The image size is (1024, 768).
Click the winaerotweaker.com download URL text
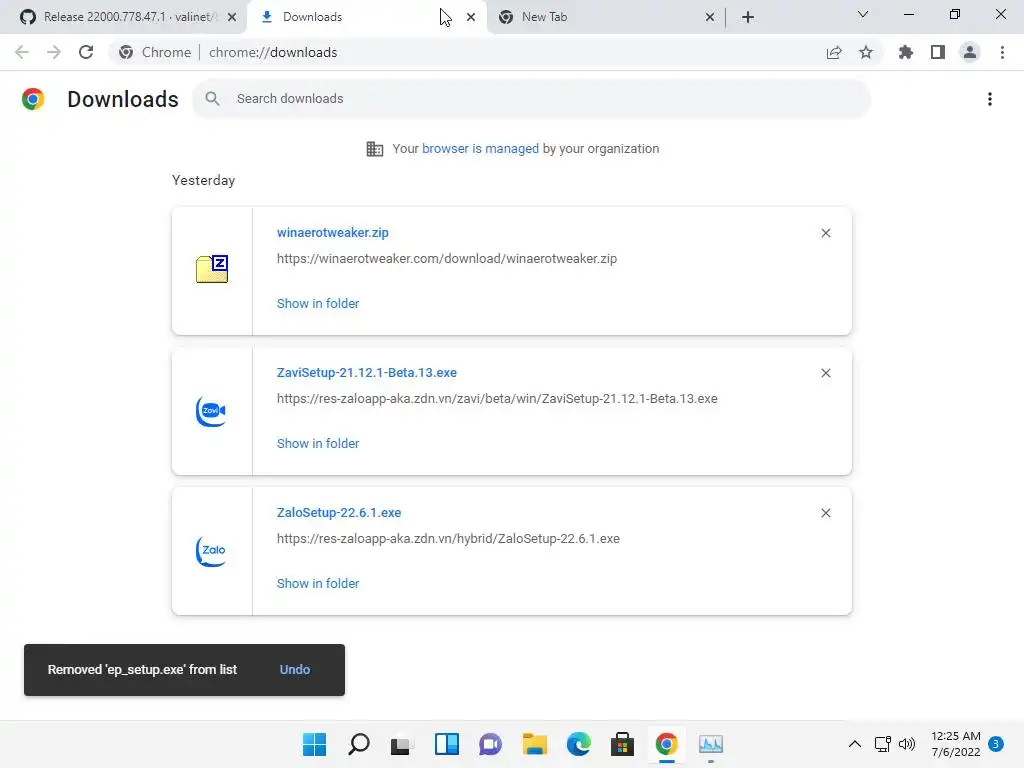(447, 259)
